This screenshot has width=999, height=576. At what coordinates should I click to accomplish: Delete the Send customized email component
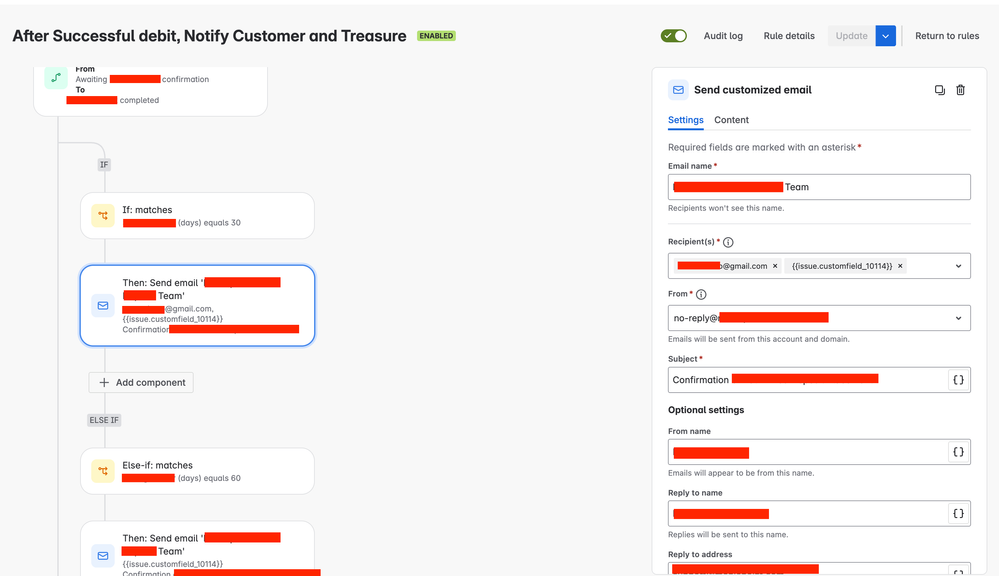[x=960, y=90]
